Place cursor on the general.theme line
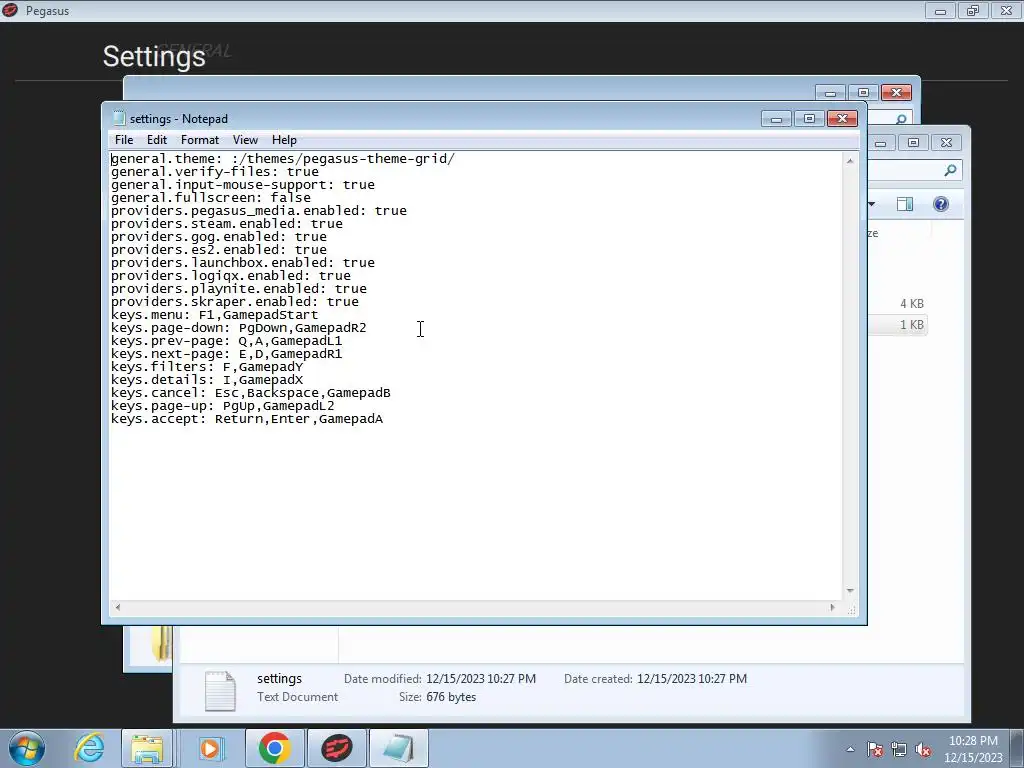Image resolution: width=1024 pixels, height=768 pixels. click(x=283, y=159)
